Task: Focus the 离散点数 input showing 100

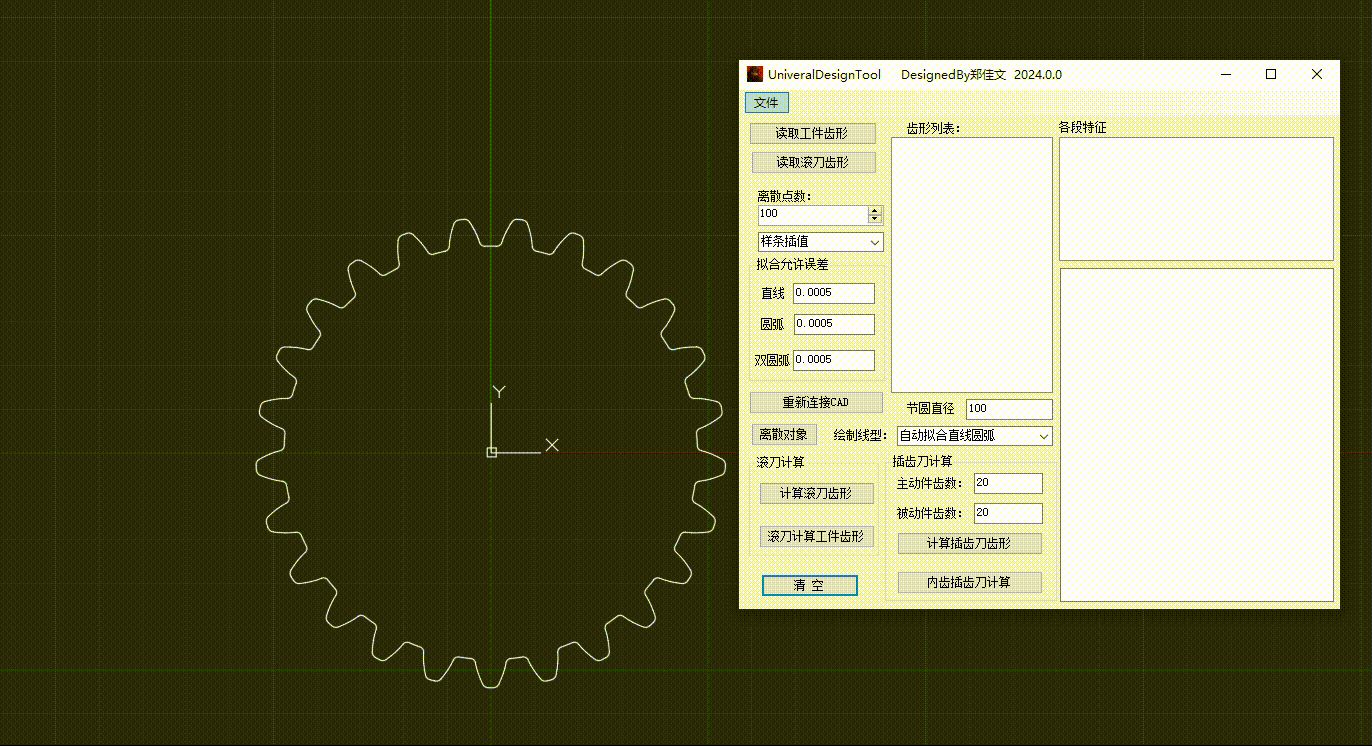Action: 812,214
